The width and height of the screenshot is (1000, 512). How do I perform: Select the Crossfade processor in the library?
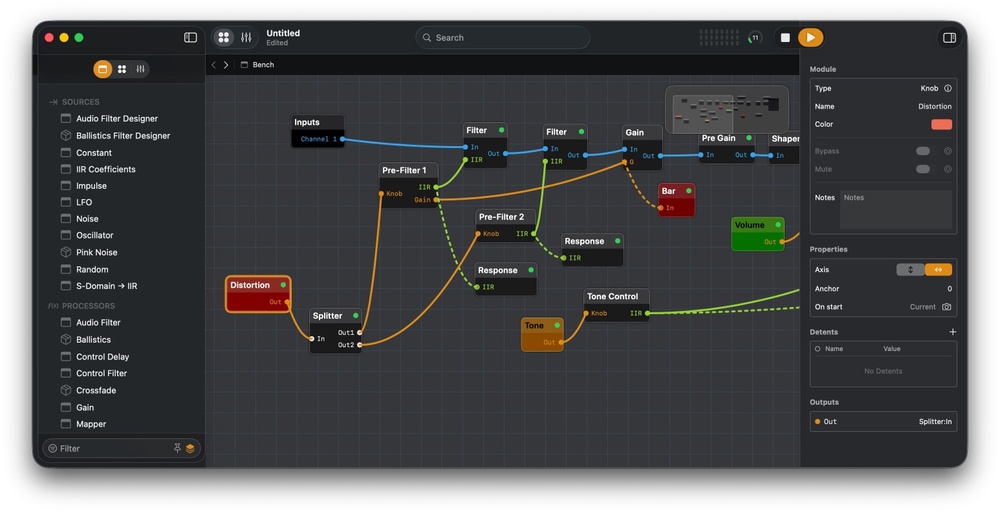(x=96, y=390)
